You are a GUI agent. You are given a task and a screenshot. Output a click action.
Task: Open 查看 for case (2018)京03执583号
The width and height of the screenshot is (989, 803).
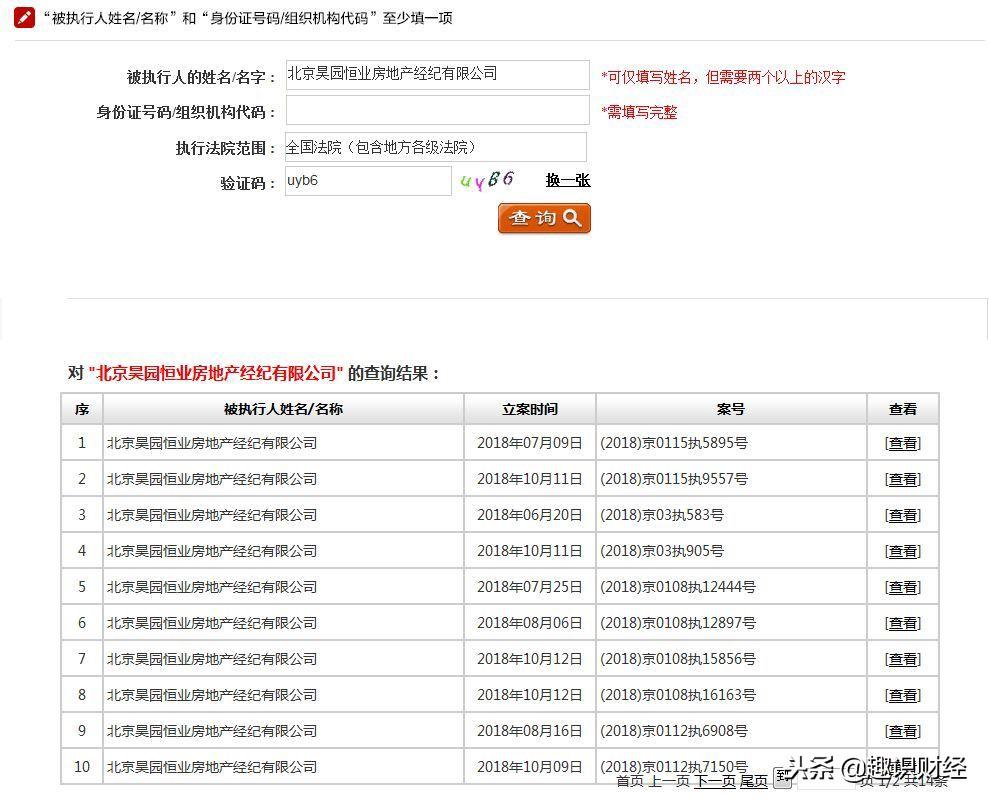click(902, 514)
